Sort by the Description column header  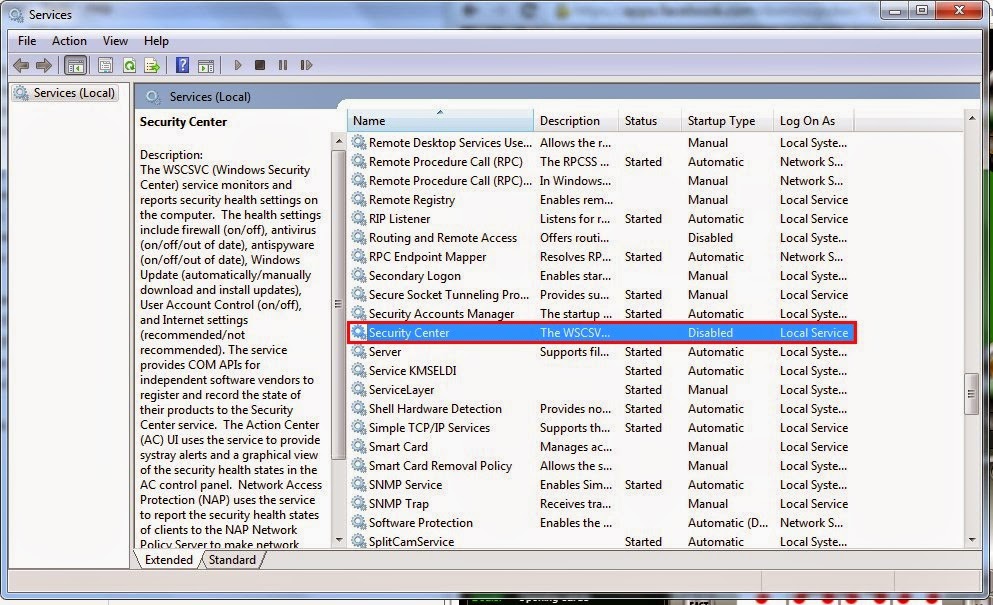coord(576,120)
